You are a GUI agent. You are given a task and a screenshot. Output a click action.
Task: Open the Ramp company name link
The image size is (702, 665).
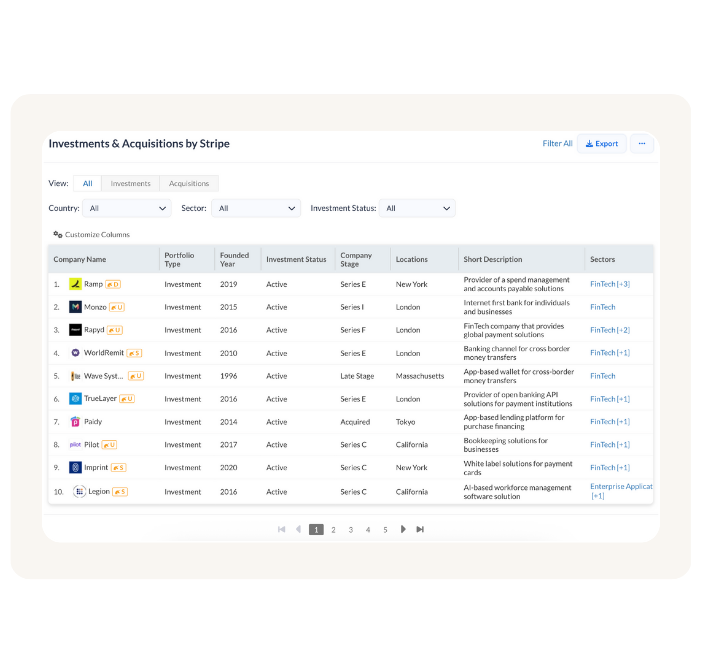(x=93, y=284)
